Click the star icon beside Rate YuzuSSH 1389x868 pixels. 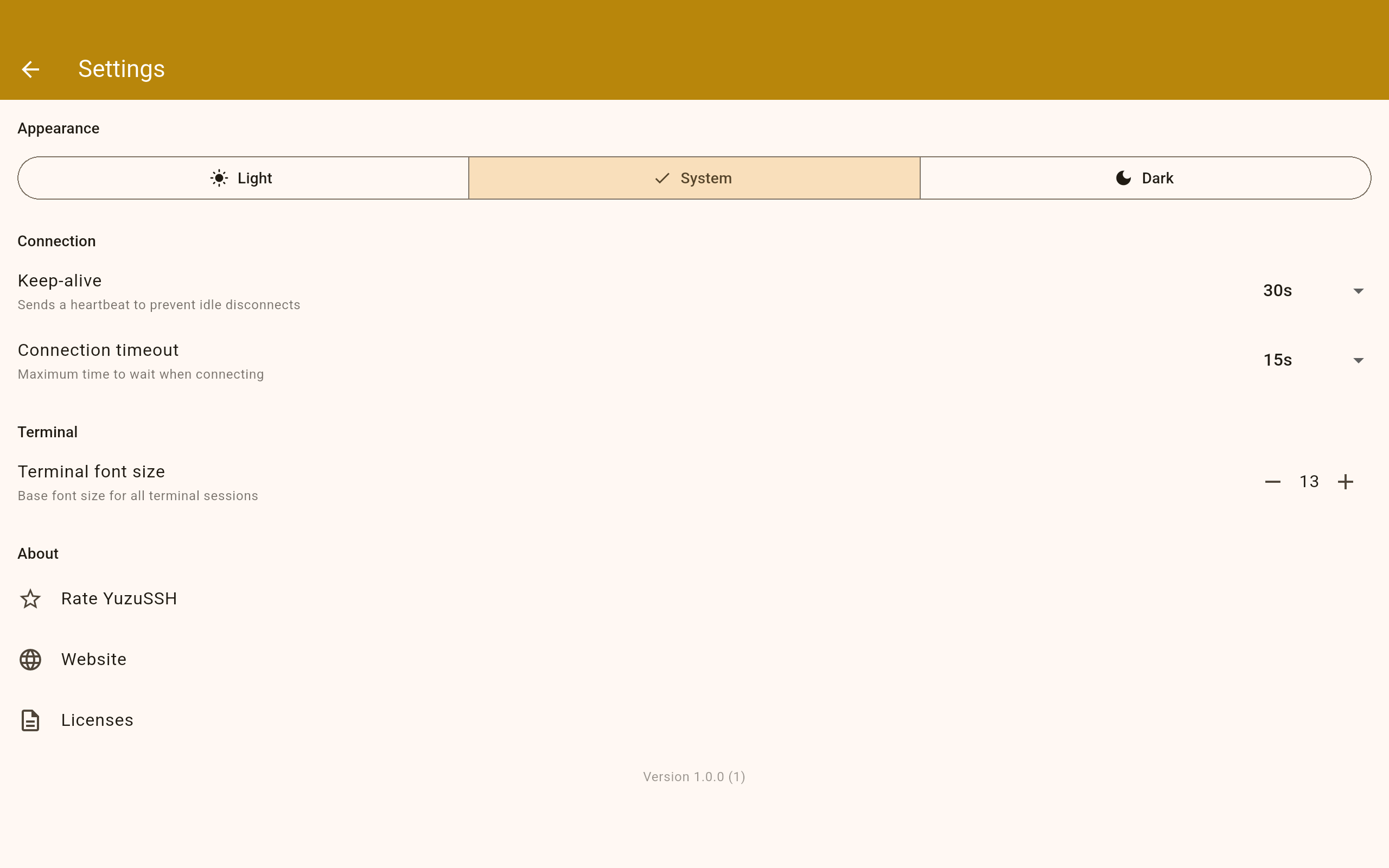click(30, 599)
